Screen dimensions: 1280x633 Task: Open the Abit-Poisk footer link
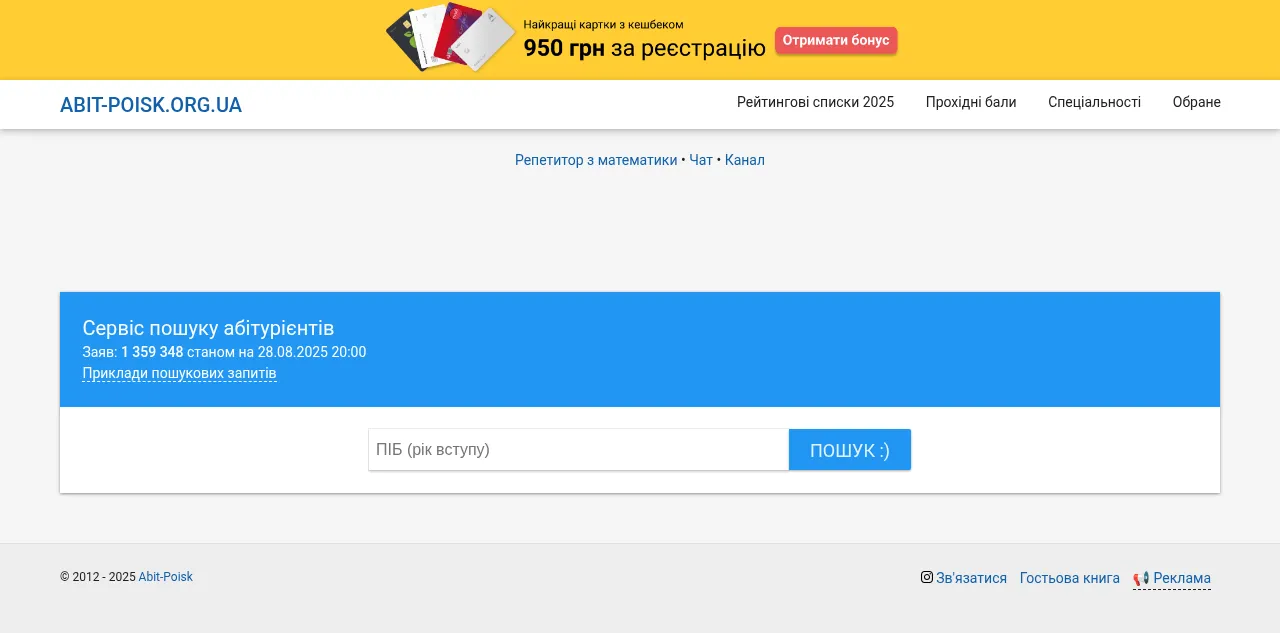166,577
